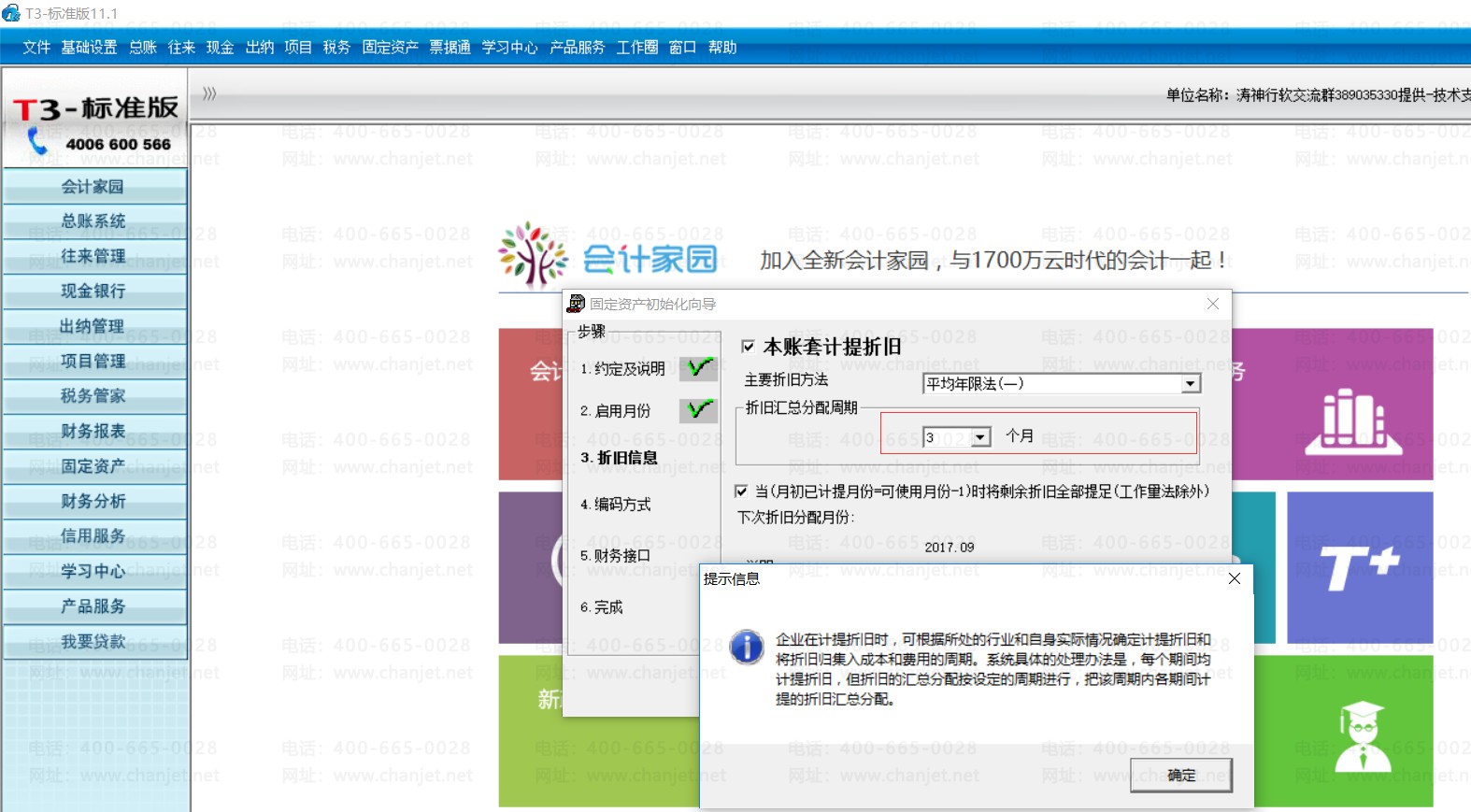Click green checkmark beside 启用月份 step
Image resolution: width=1471 pixels, height=812 pixels.
(699, 410)
